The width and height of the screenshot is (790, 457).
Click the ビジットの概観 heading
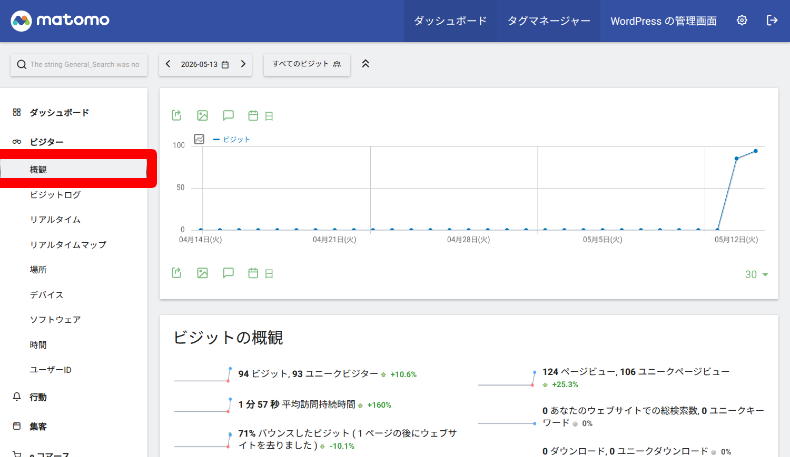(x=228, y=338)
